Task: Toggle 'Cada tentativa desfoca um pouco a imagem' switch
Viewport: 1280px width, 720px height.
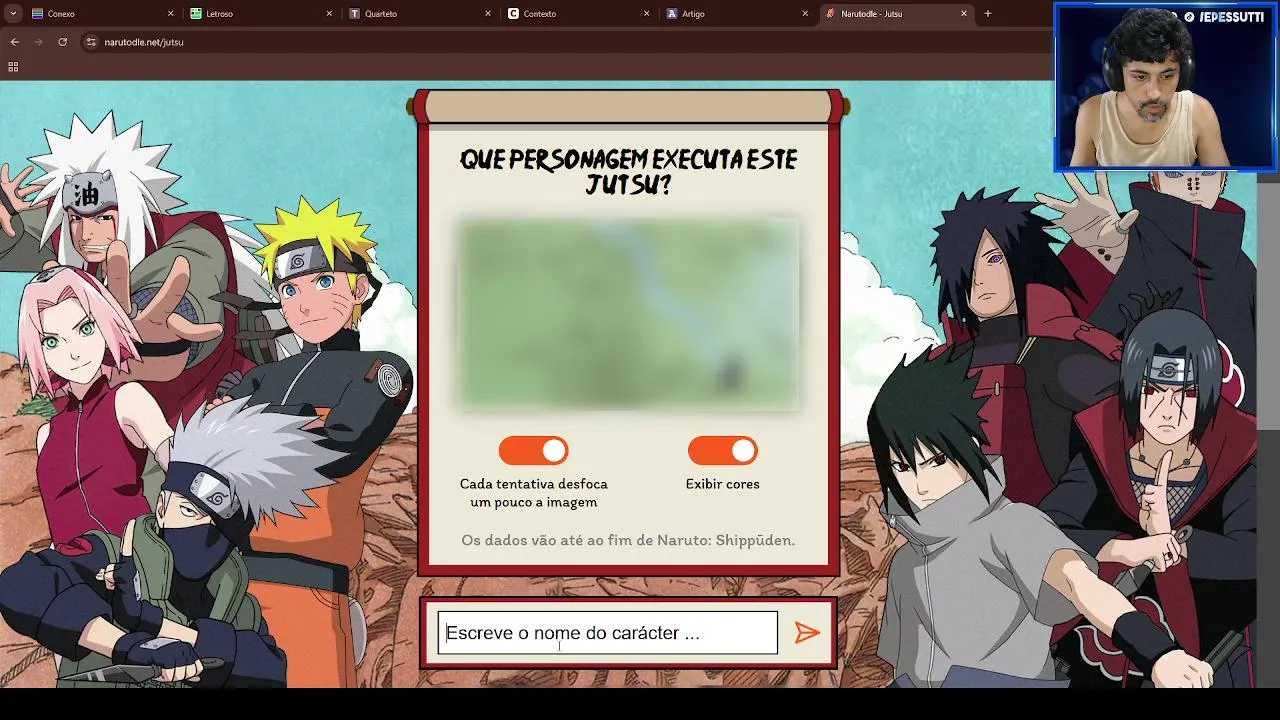Action: coord(533,451)
